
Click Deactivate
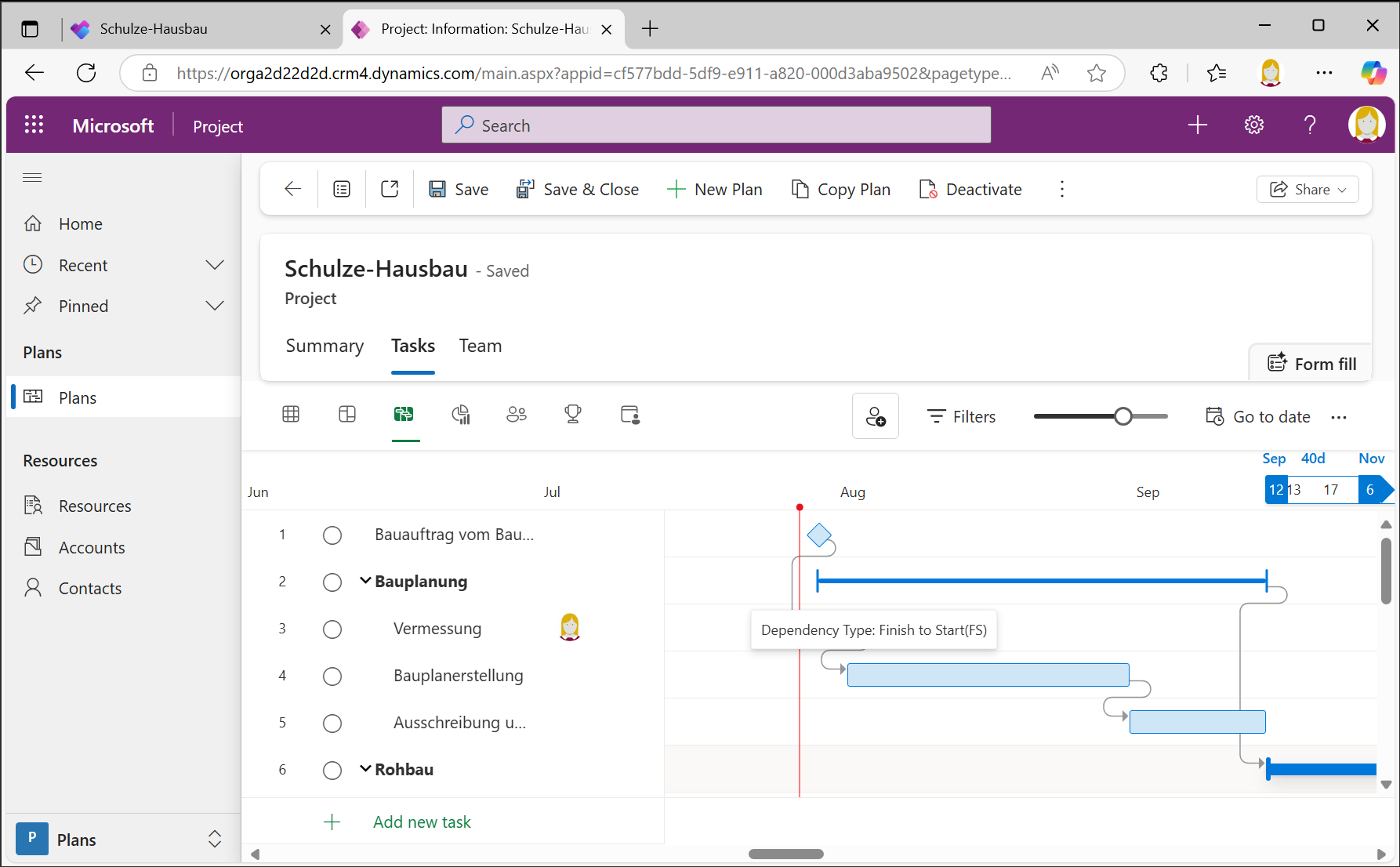970,189
